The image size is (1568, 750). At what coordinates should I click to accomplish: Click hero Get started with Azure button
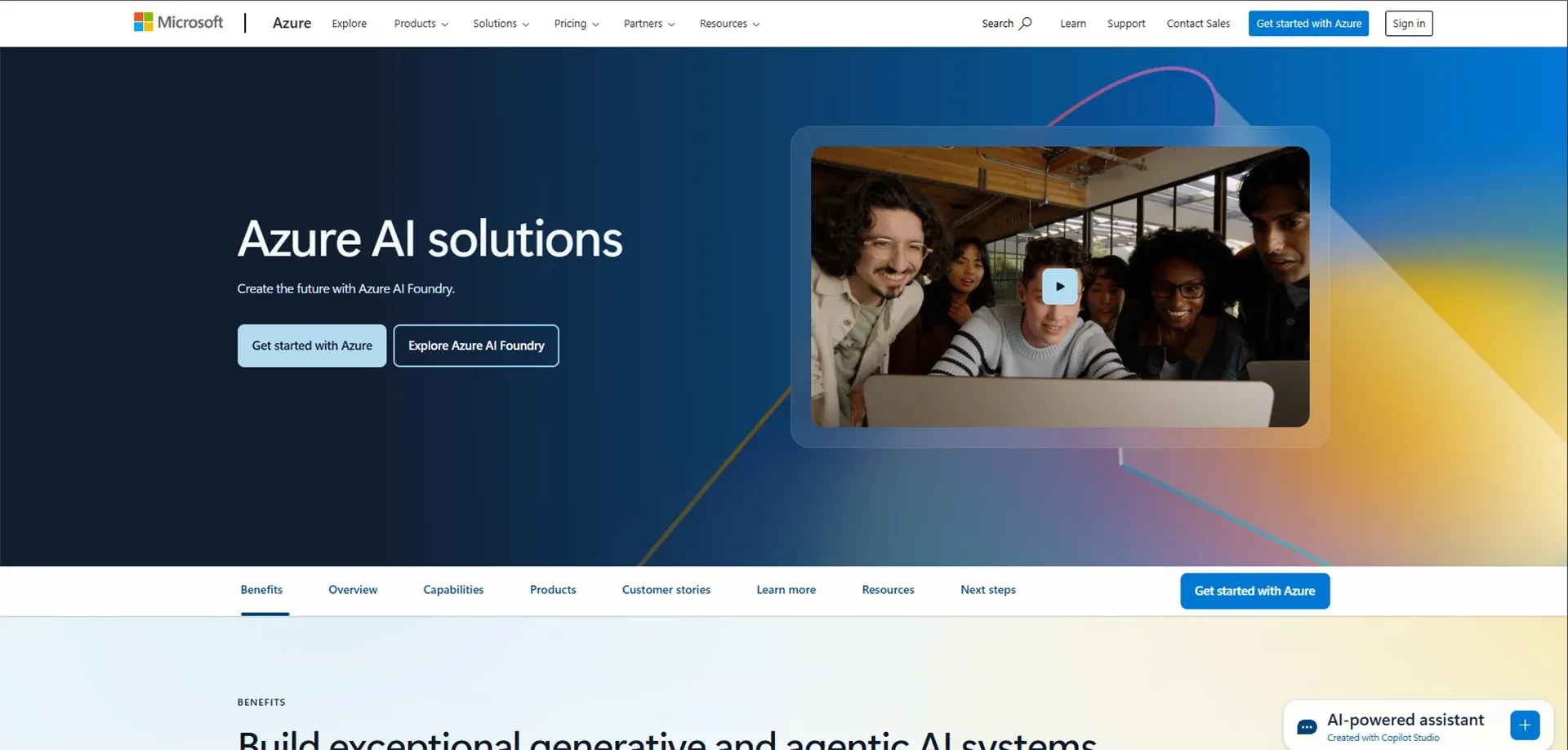312,346
